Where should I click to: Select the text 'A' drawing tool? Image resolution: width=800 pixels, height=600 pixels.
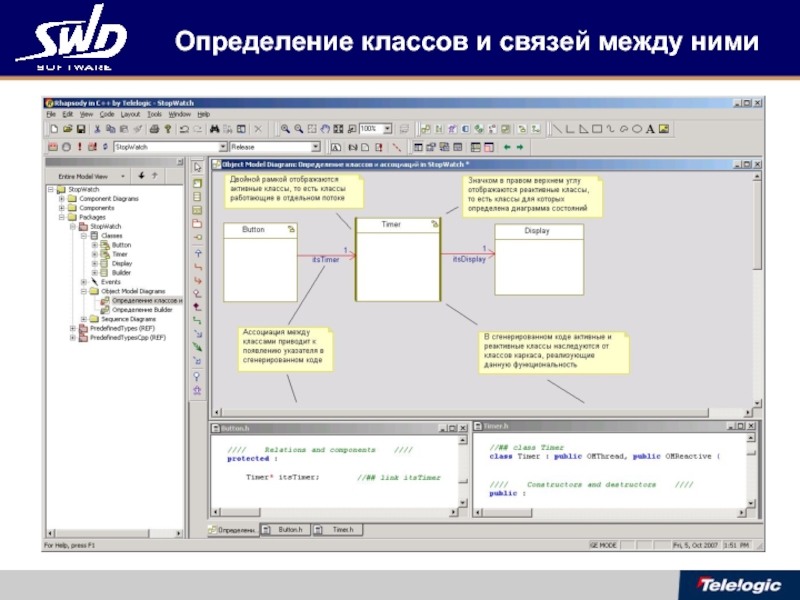649,129
